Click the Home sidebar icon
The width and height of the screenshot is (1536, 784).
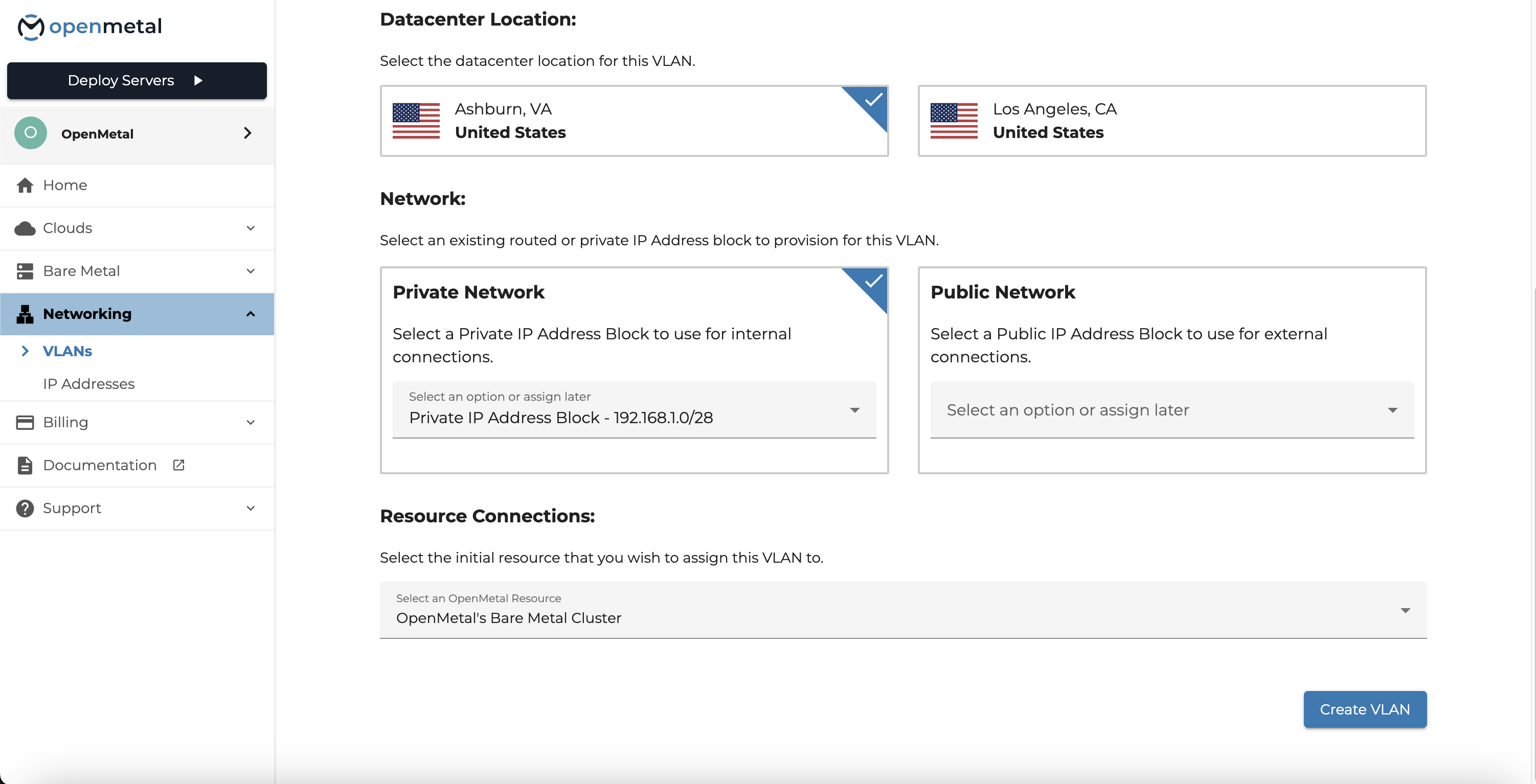[x=25, y=185]
